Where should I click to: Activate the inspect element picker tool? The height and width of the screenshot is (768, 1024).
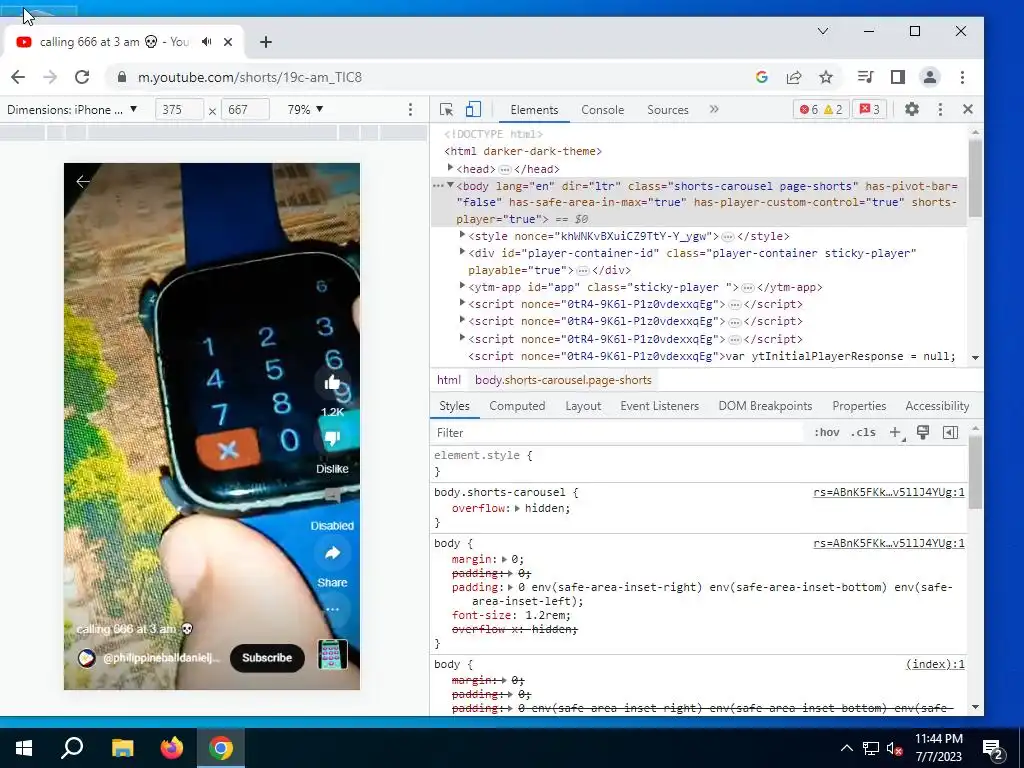447,110
